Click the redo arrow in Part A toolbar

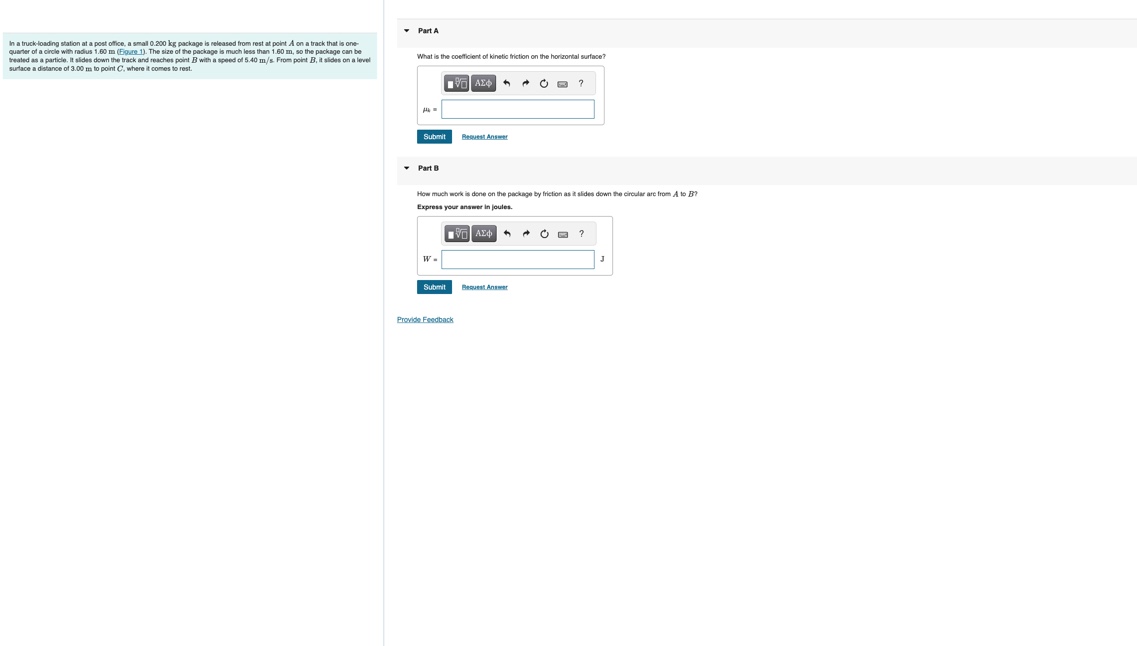point(525,83)
